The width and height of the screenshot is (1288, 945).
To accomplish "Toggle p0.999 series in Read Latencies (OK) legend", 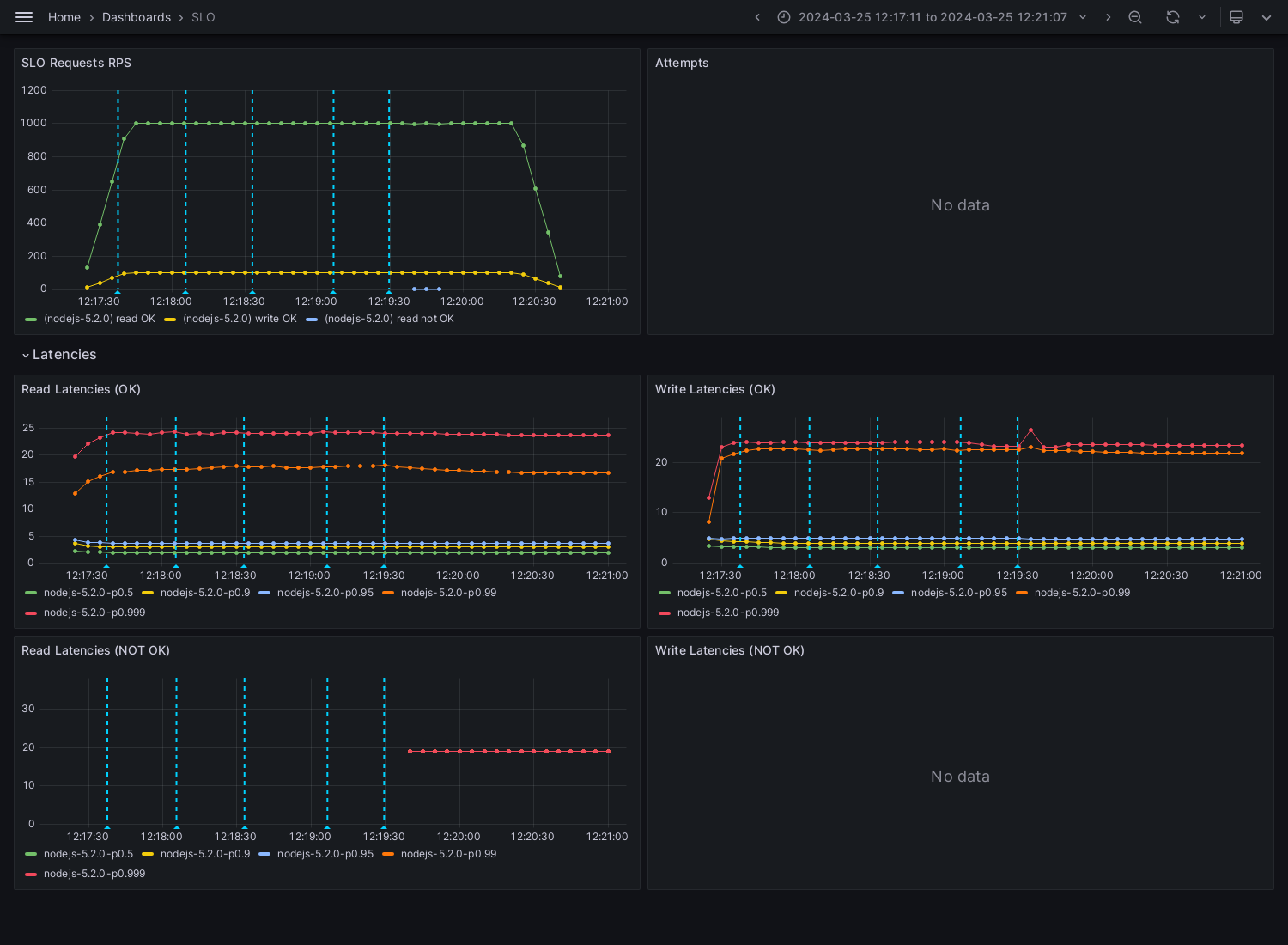I will coord(94,613).
